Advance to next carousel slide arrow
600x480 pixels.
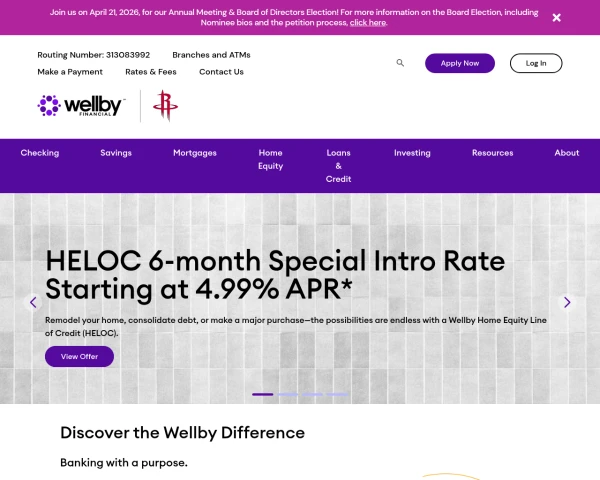click(567, 302)
